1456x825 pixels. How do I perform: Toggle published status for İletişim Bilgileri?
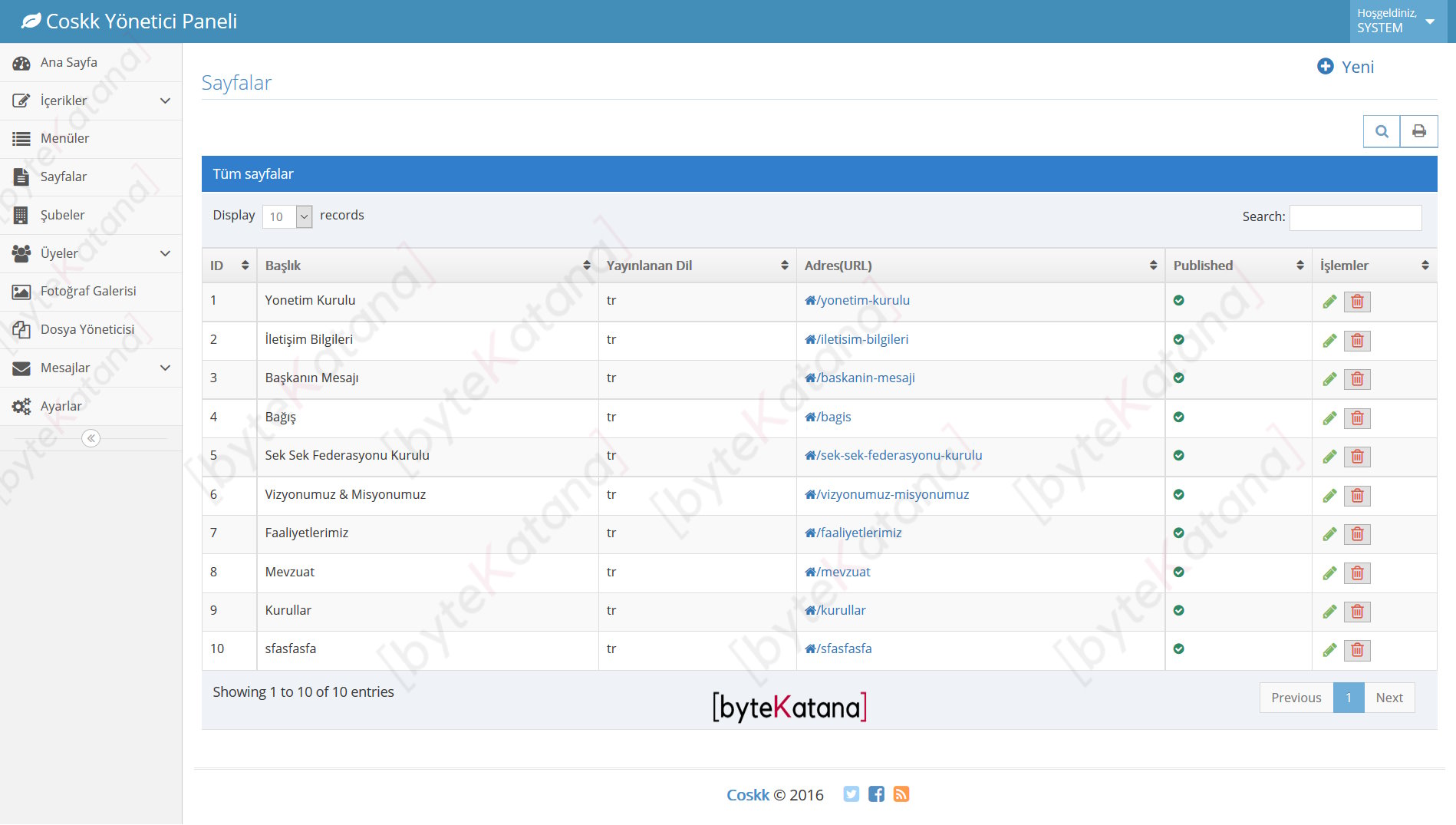point(1178,339)
